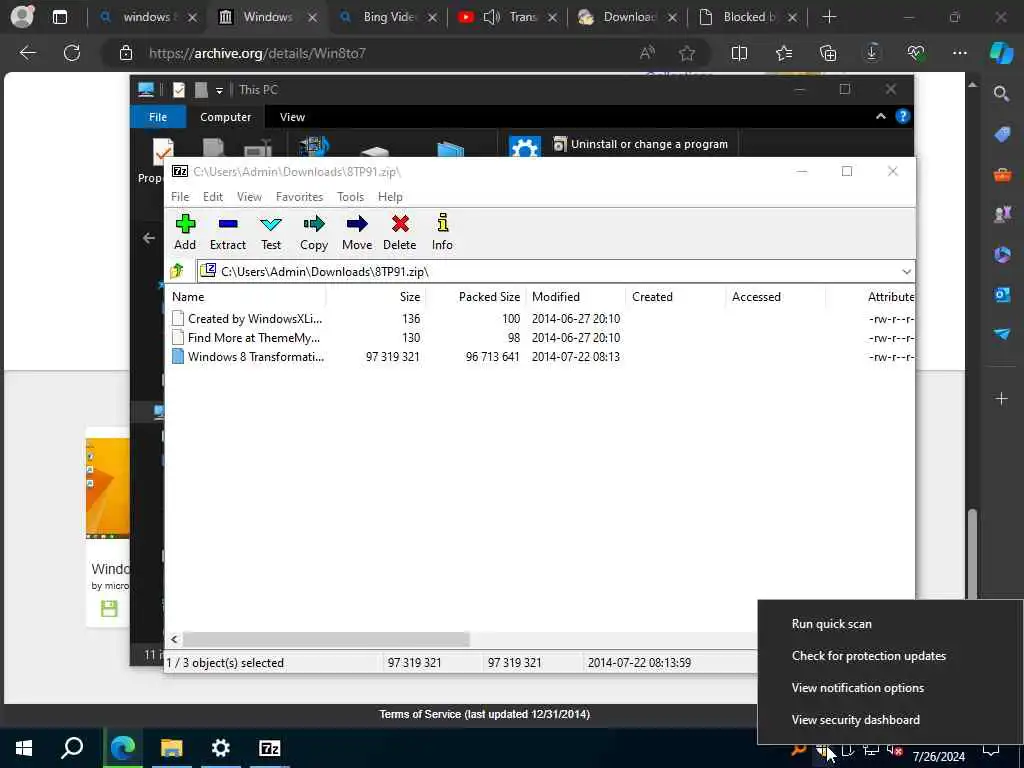Open File Explorer from the taskbar
1024x768 pixels.
tap(172, 748)
